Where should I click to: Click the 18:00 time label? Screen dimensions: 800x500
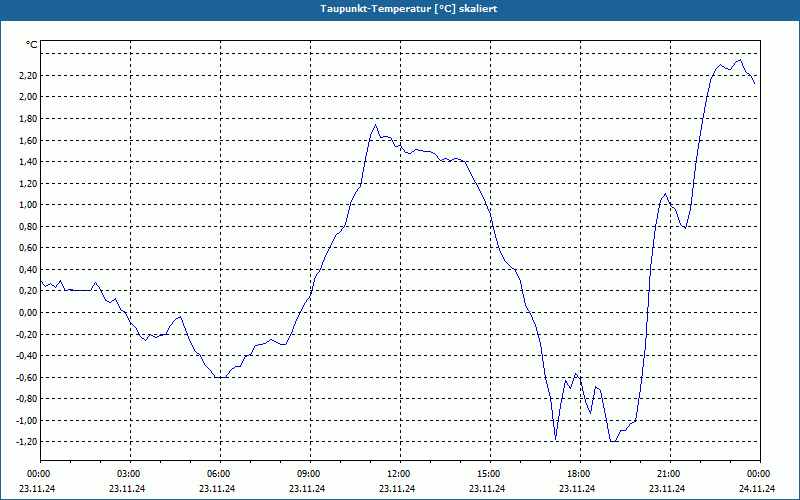(580, 474)
